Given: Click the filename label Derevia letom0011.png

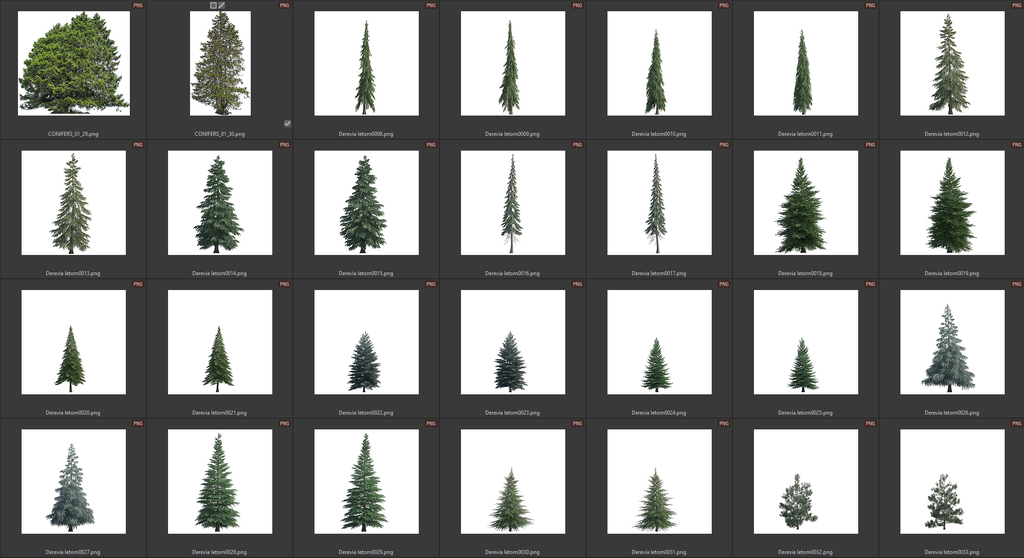Looking at the screenshot, I should 805,133.
